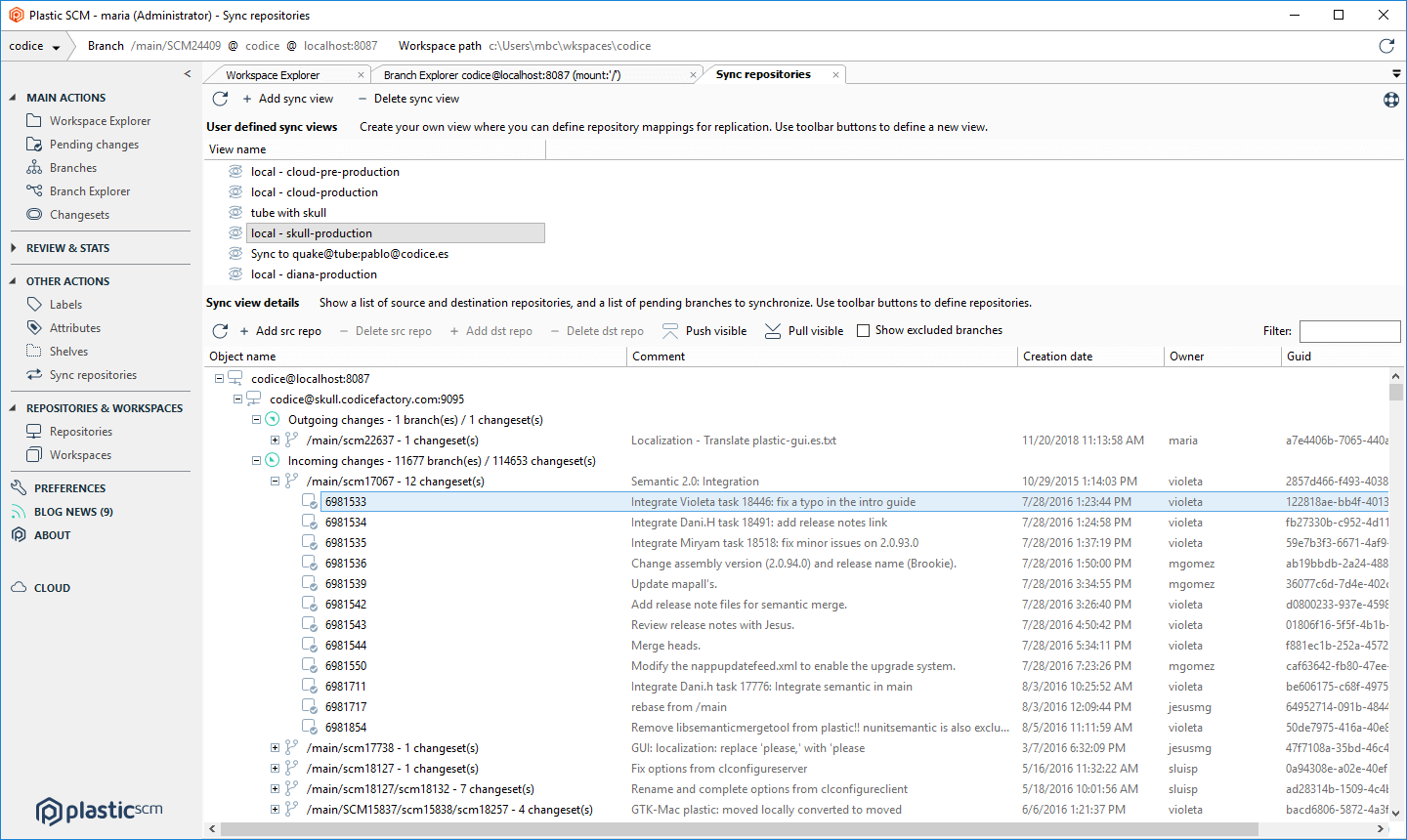1407x840 pixels.
Task: Click Delete src repo
Action: (x=386, y=331)
